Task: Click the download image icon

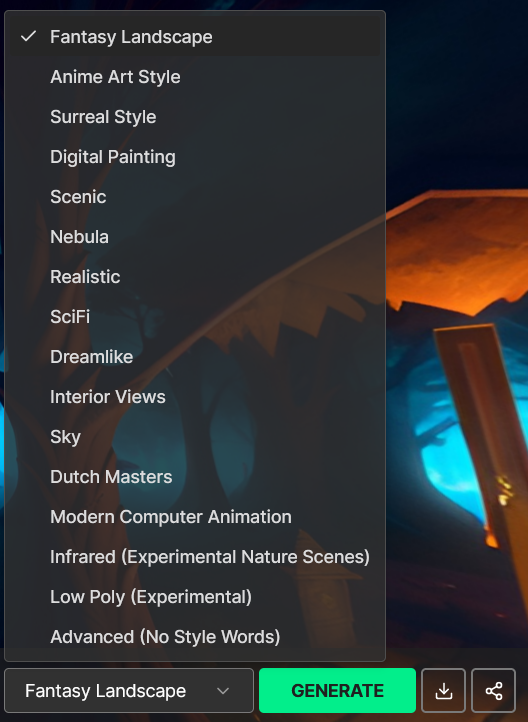Action: pyautogui.click(x=443, y=690)
